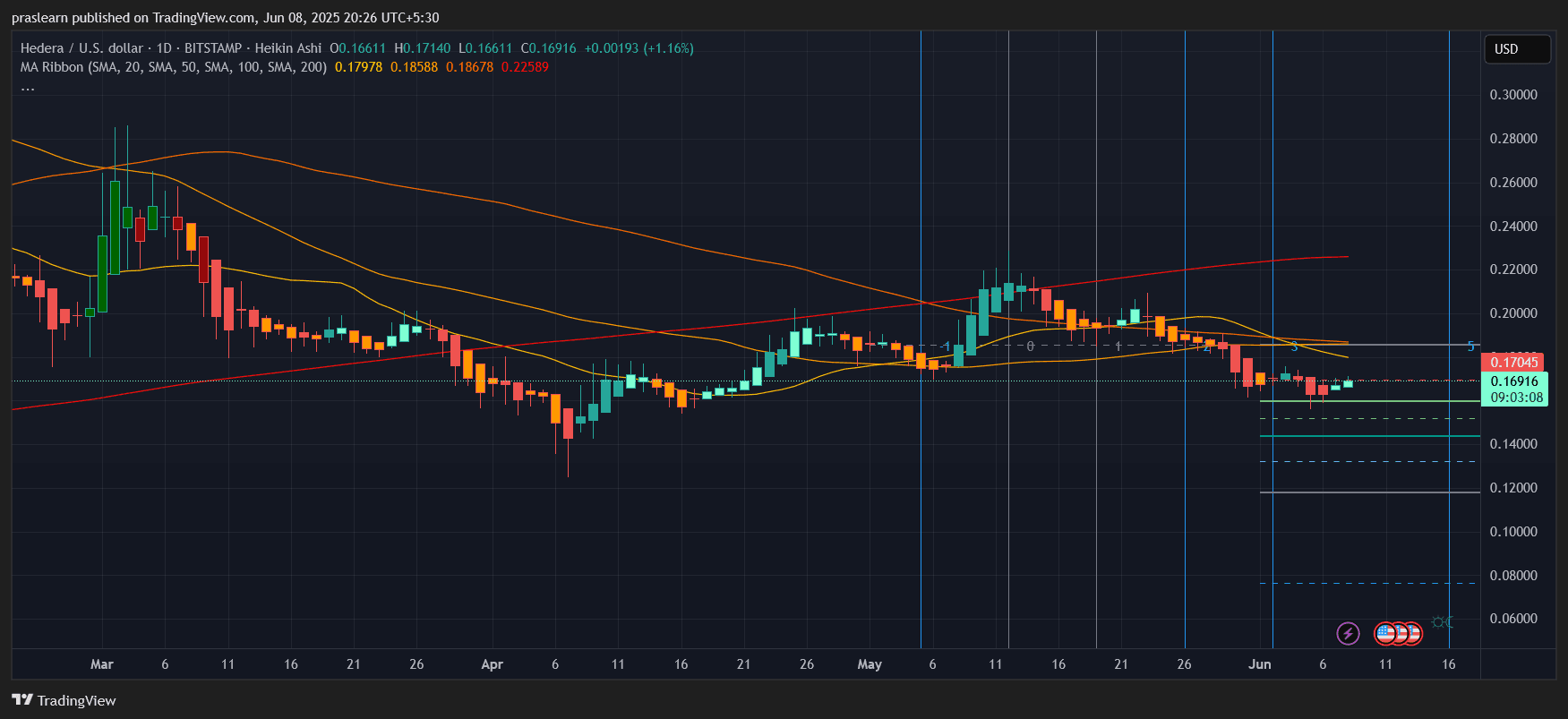
Task: Click the rightmost US flag event icon
Action: pos(1413,634)
